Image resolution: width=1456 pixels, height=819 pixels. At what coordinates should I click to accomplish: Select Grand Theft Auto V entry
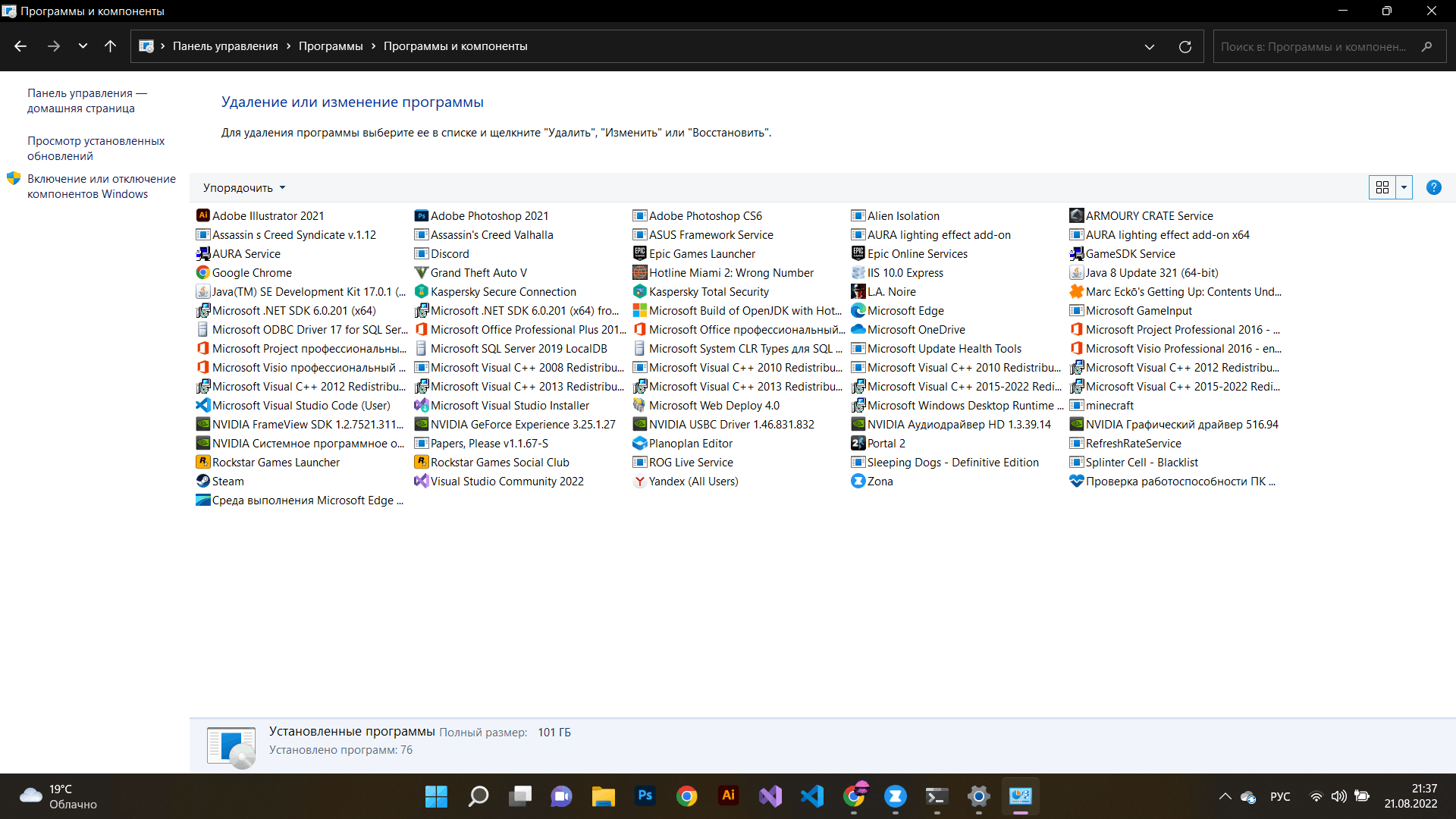pos(479,272)
